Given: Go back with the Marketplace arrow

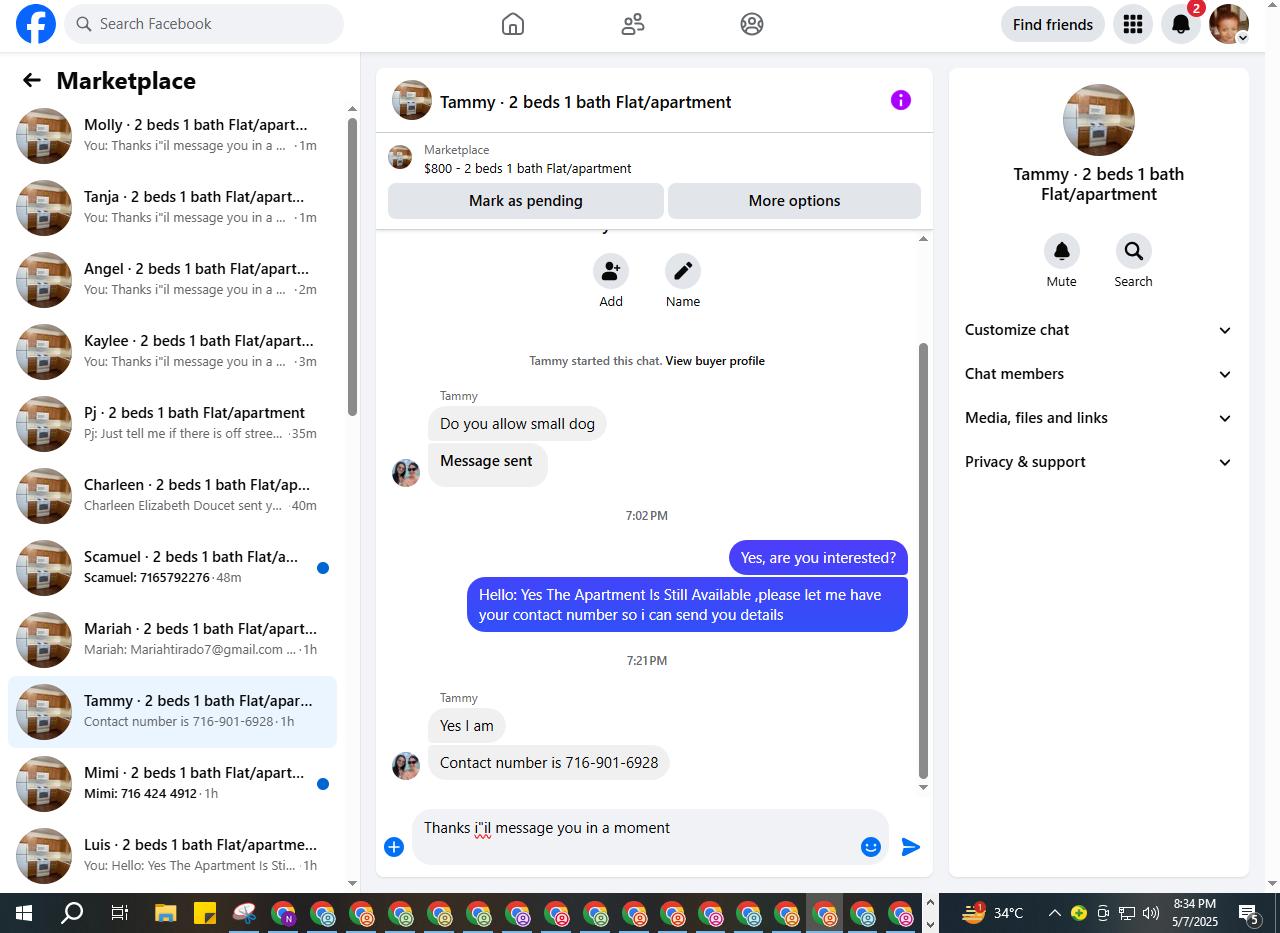Looking at the screenshot, I should 32,81.
